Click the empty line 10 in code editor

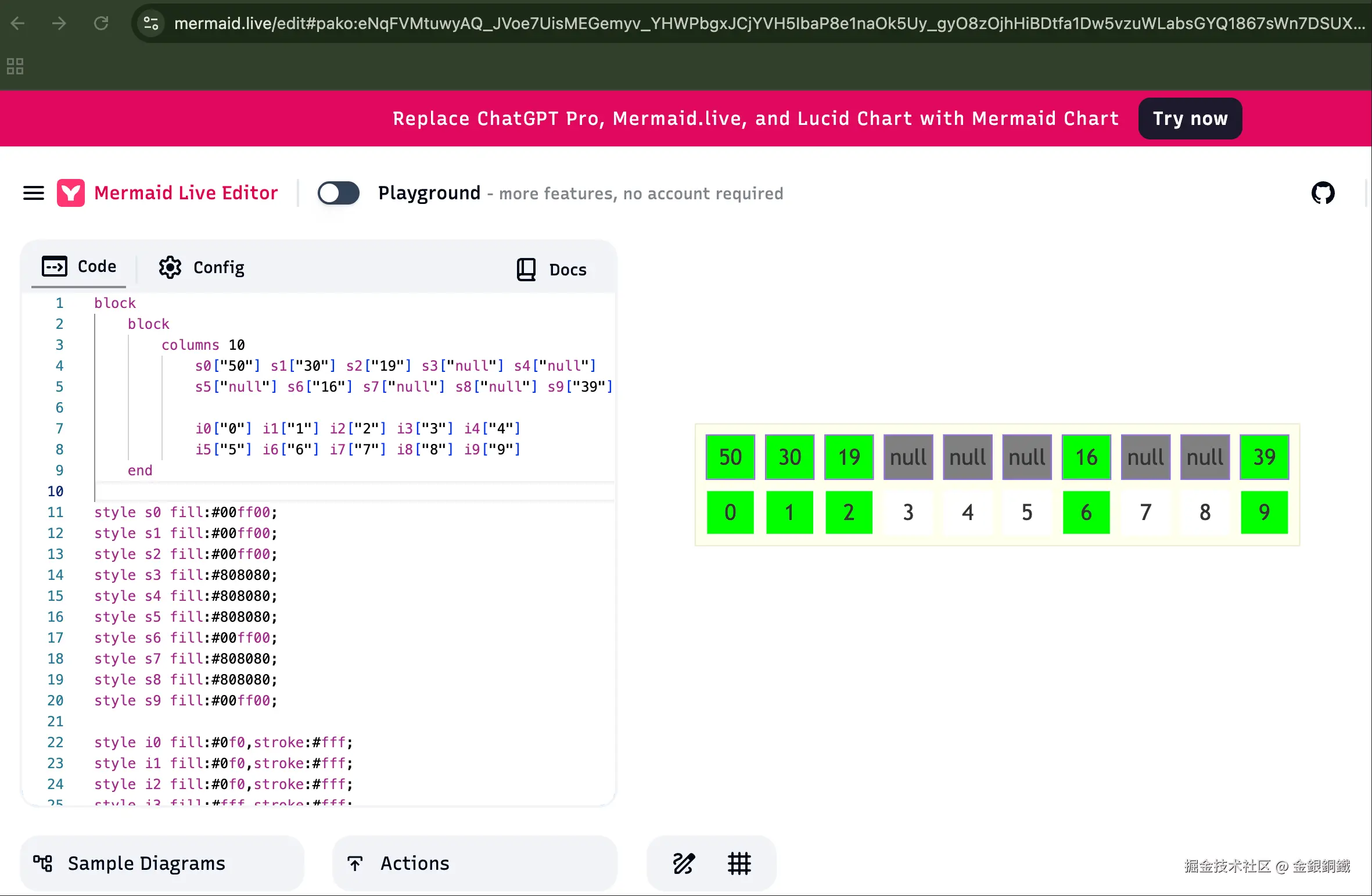349,492
